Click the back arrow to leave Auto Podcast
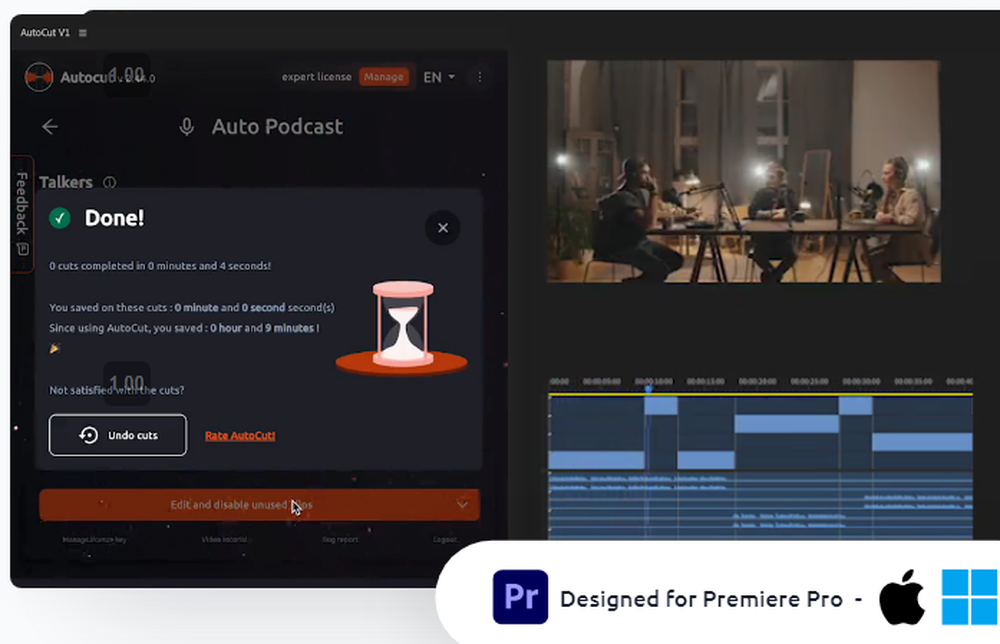 click(x=50, y=127)
